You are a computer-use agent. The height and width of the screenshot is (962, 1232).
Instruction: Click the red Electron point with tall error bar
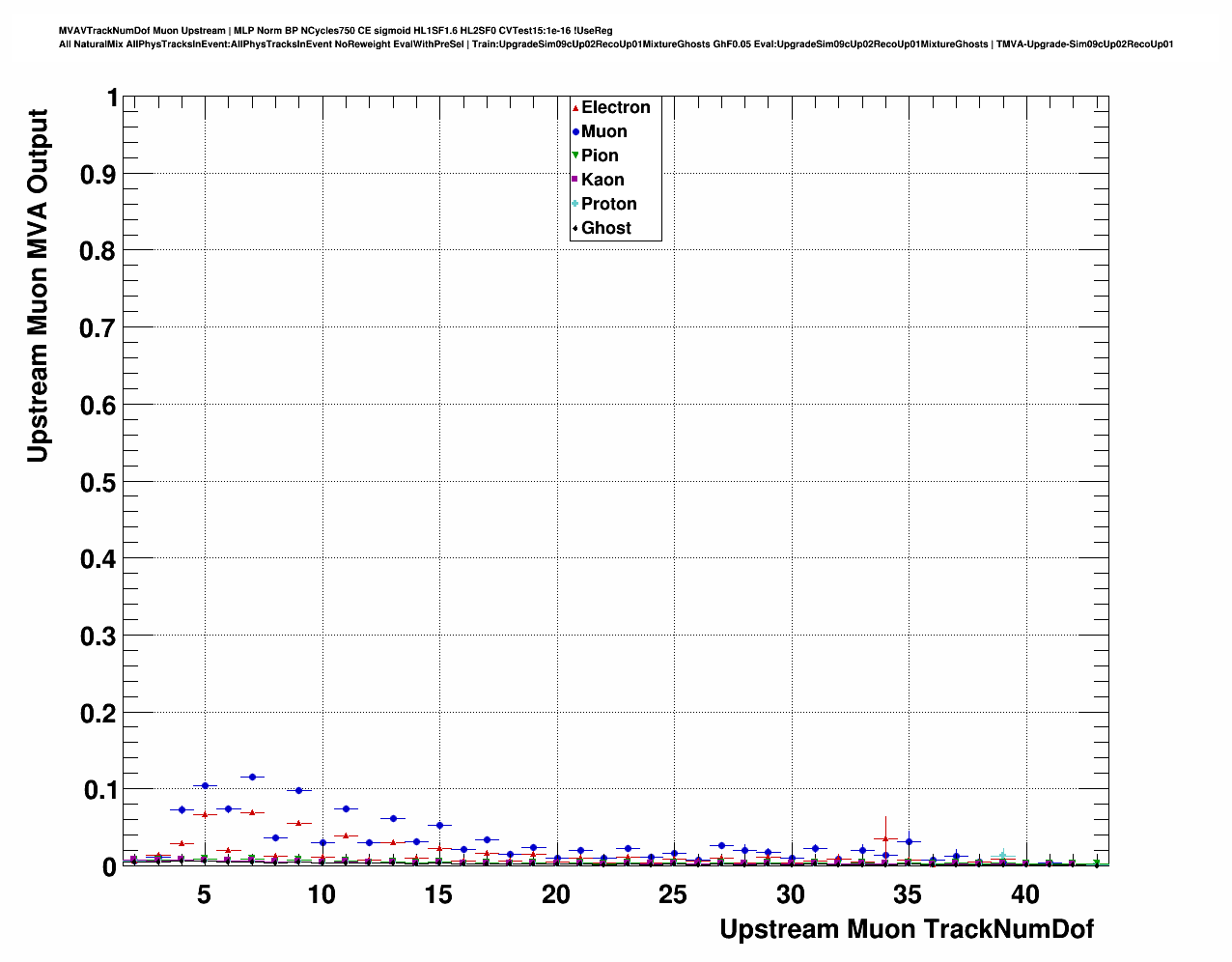pos(885,838)
